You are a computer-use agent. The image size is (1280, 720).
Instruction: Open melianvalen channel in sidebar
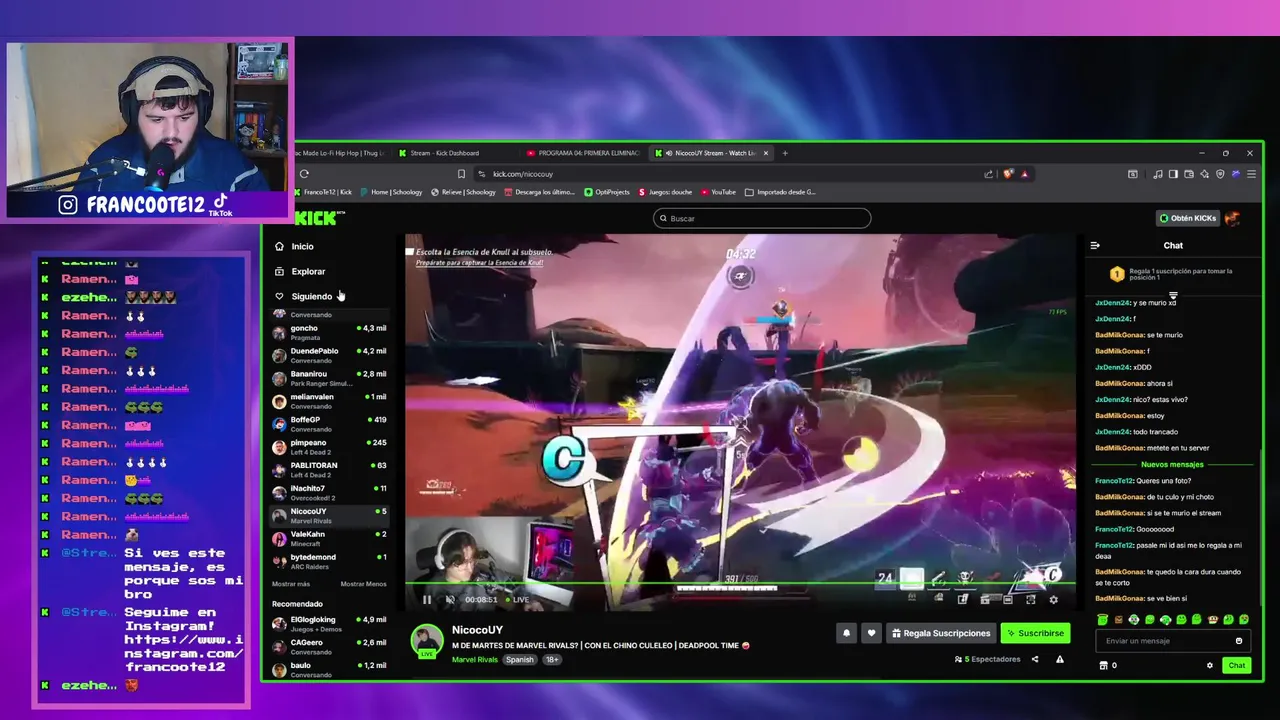(x=329, y=401)
